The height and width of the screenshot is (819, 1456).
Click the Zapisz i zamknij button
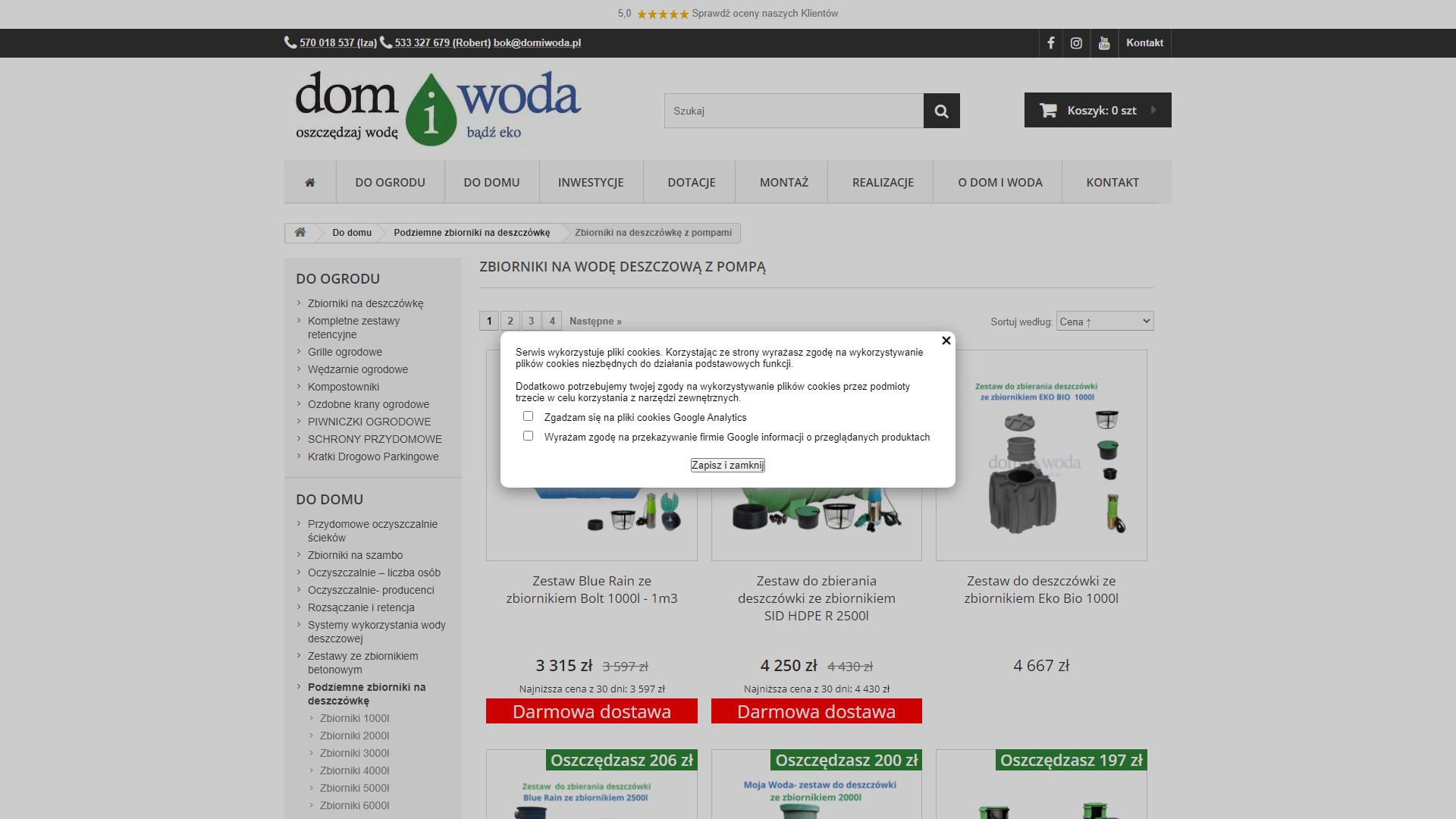pyautogui.click(x=728, y=466)
